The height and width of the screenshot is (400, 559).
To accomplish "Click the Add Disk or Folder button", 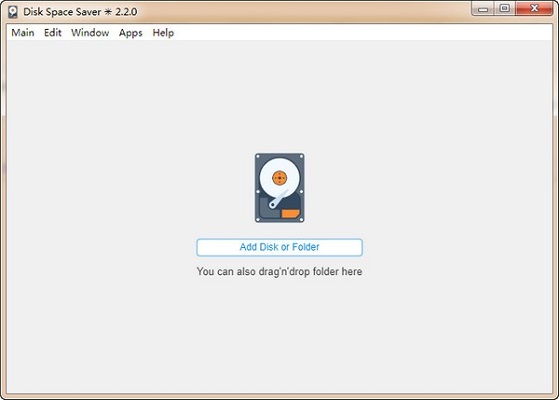I will [x=280, y=247].
